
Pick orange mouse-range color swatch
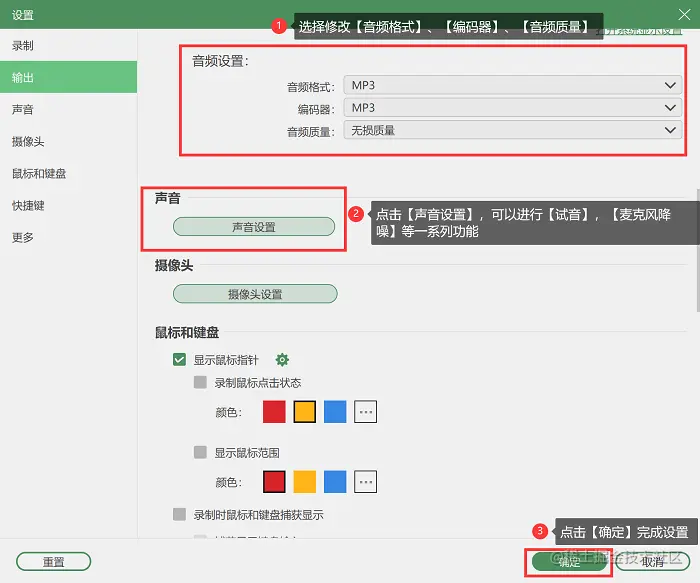click(304, 482)
